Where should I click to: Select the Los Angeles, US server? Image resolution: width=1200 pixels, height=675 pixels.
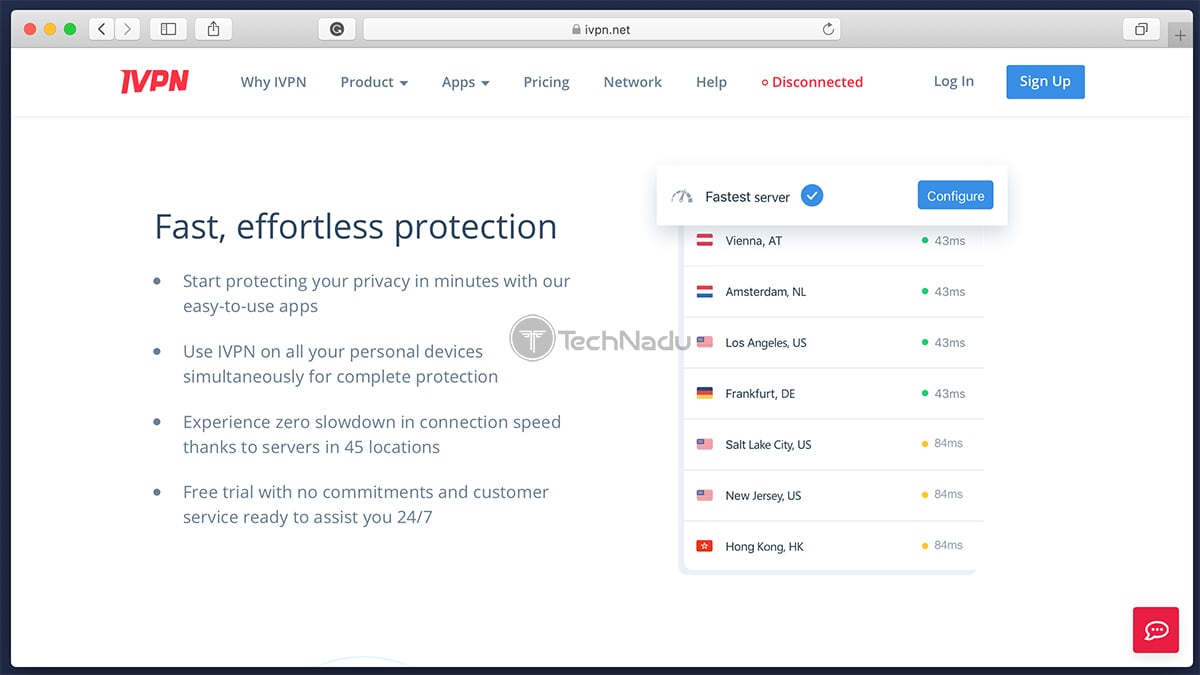click(x=834, y=342)
